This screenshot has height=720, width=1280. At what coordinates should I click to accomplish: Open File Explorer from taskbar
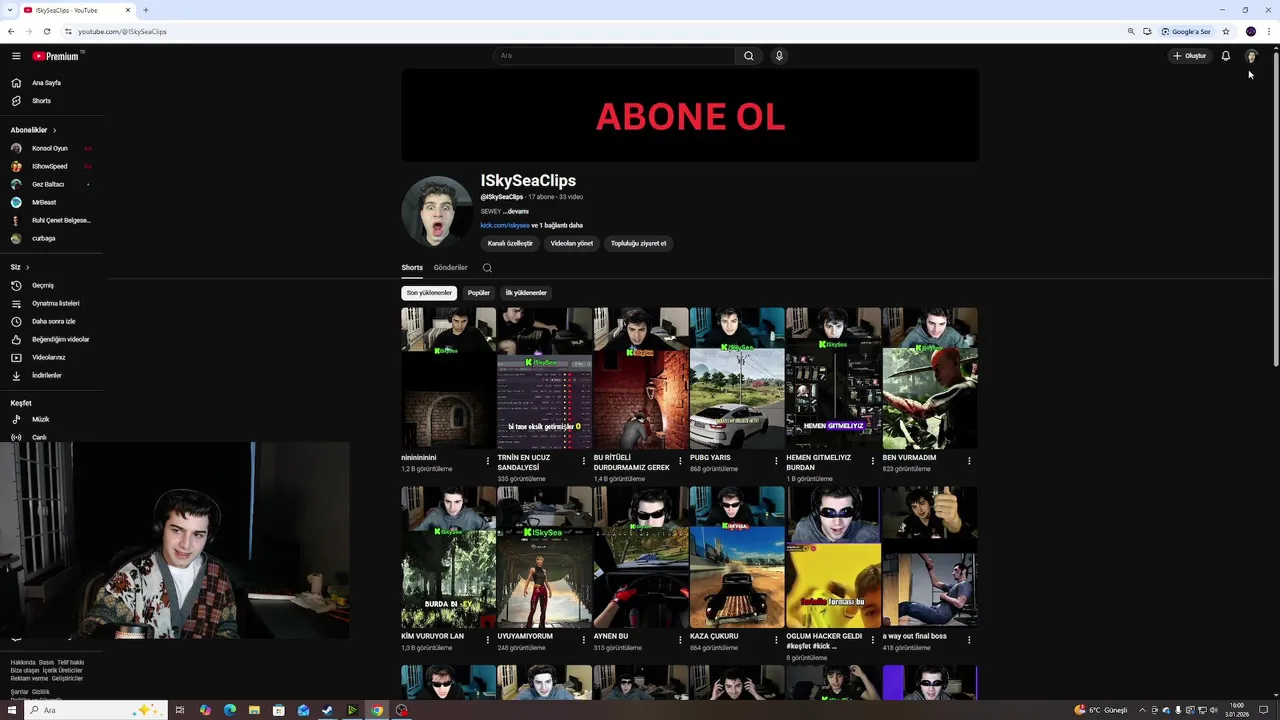pos(254,710)
